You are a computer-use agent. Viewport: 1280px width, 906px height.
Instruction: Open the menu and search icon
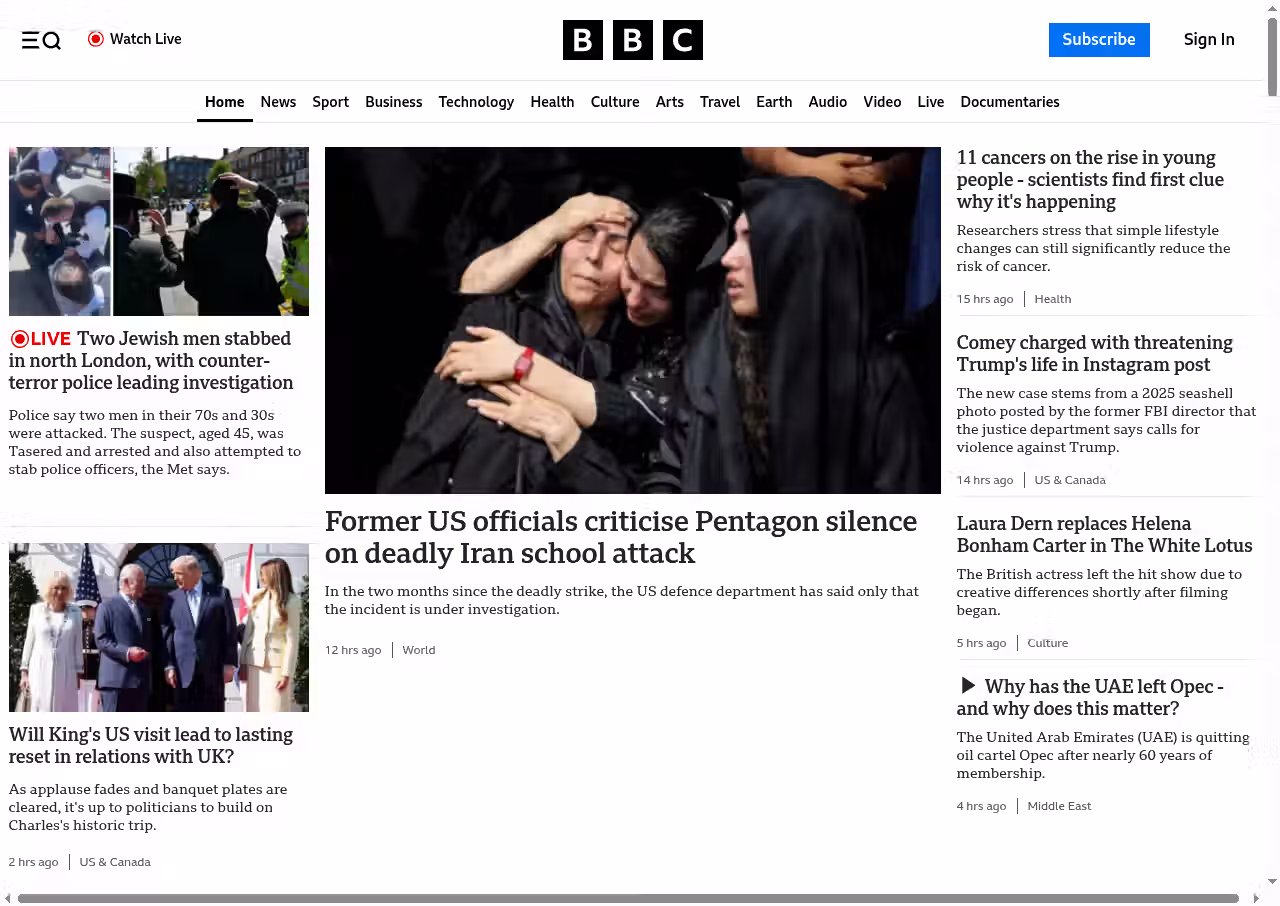[x=41, y=40]
